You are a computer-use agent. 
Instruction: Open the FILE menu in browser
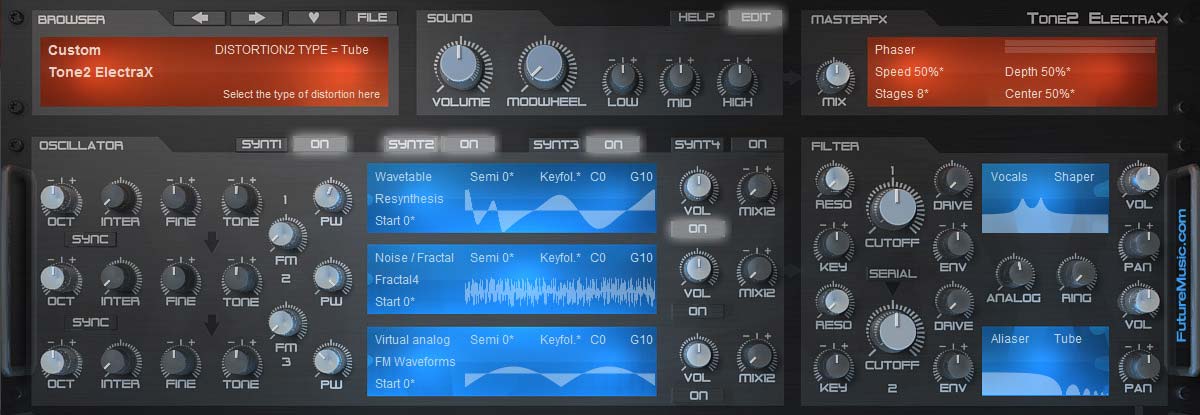tap(371, 18)
